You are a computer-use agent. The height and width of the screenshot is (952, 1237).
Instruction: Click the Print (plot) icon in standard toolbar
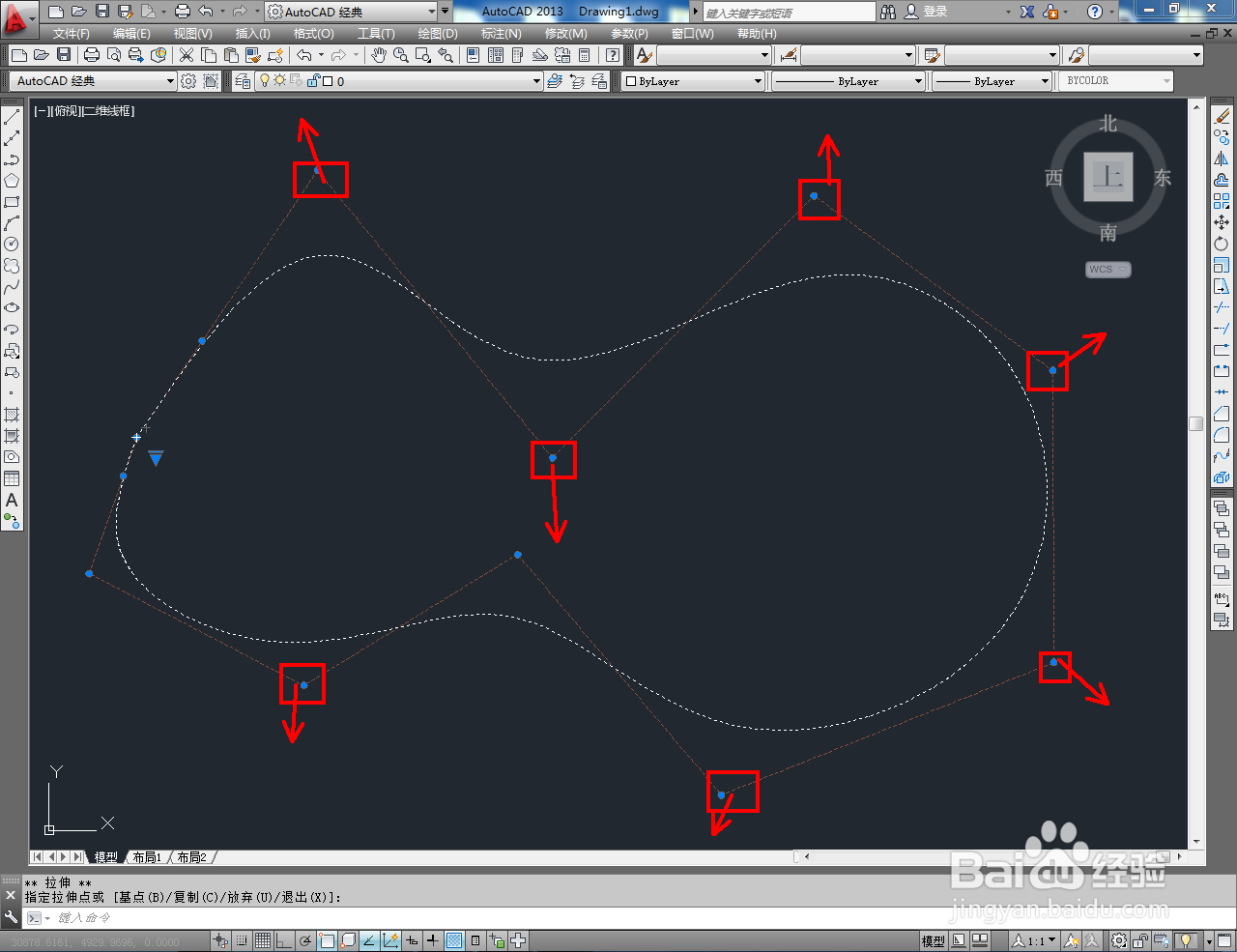[x=92, y=55]
